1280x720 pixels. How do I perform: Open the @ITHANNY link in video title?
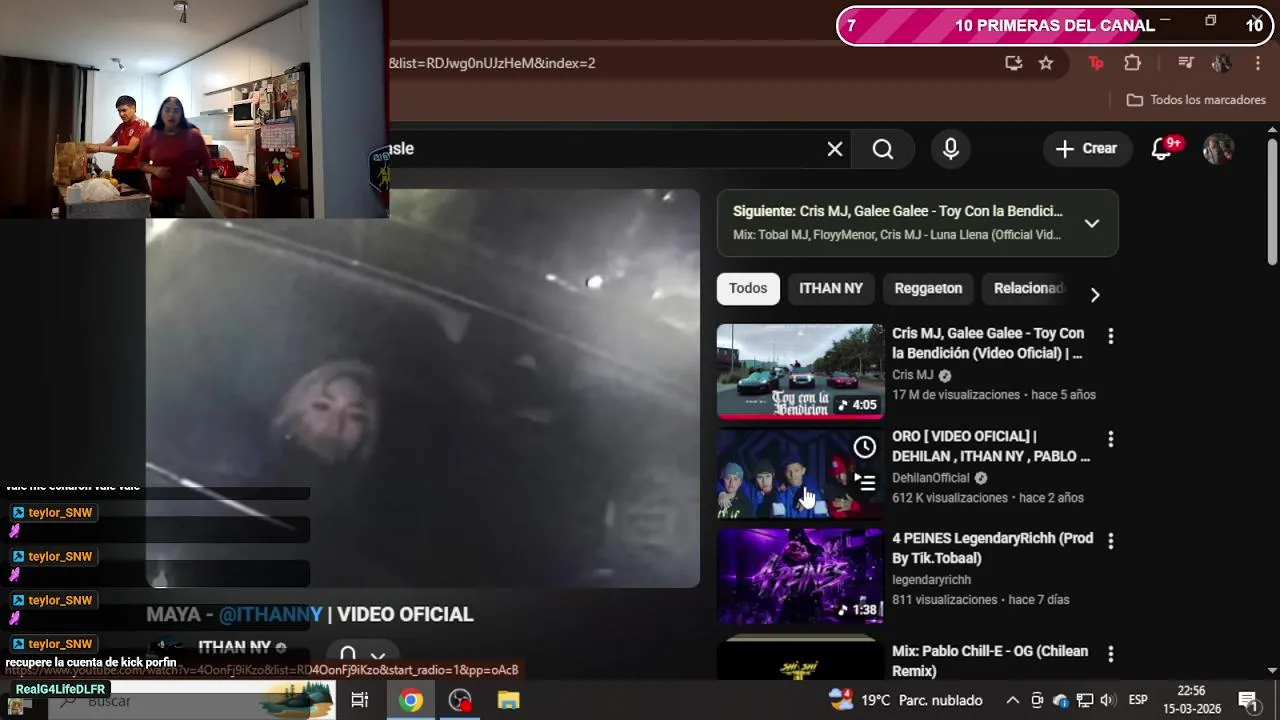[x=271, y=614]
